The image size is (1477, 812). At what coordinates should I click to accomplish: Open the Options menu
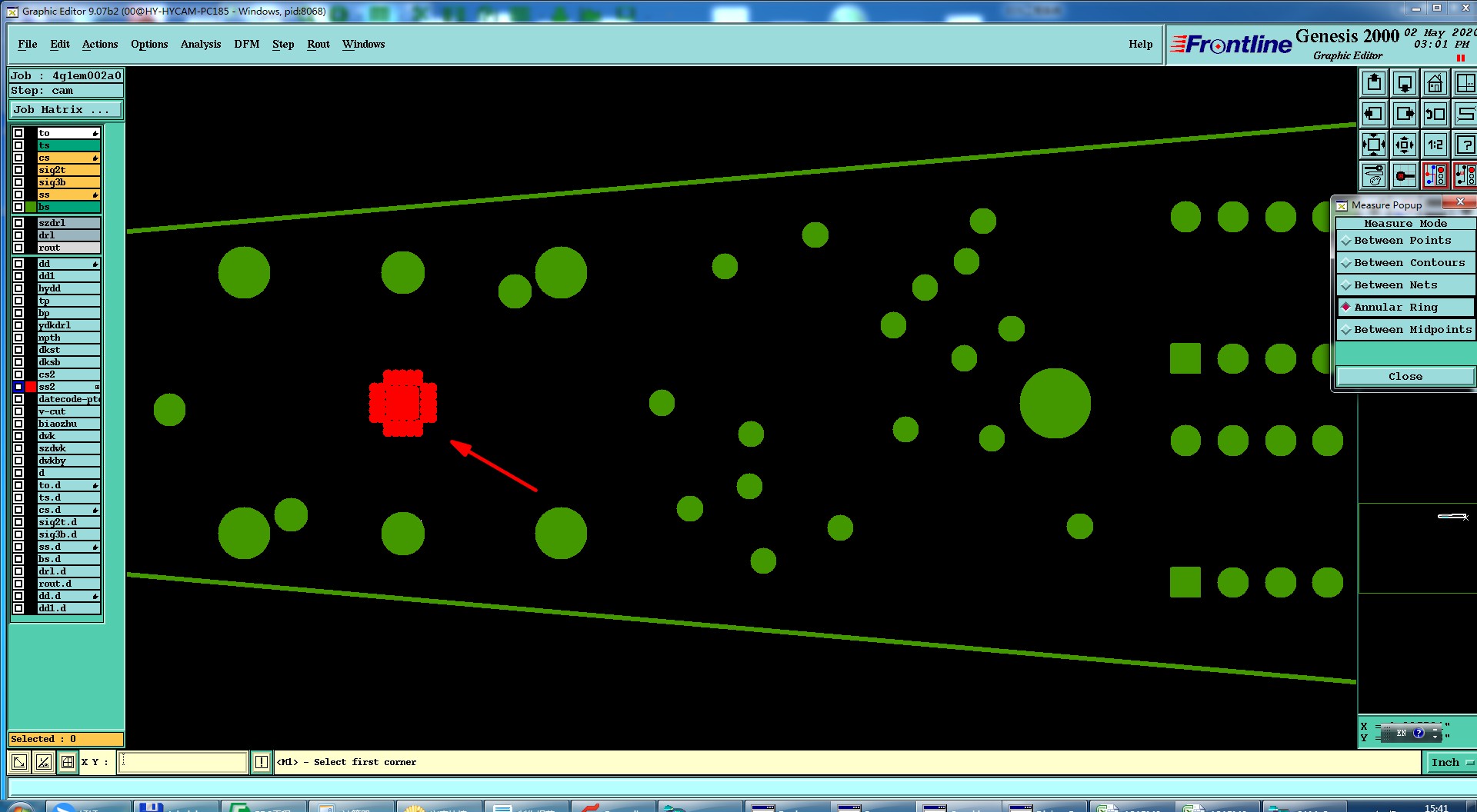pyautogui.click(x=149, y=45)
